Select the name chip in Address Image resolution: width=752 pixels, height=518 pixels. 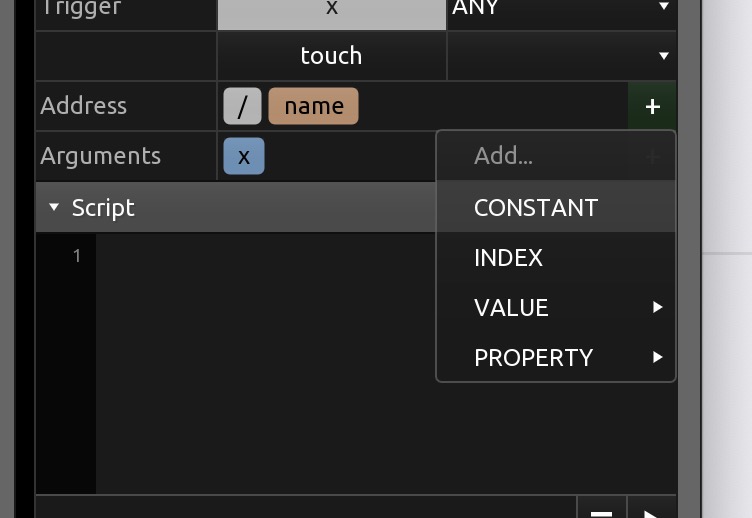(313, 106)
